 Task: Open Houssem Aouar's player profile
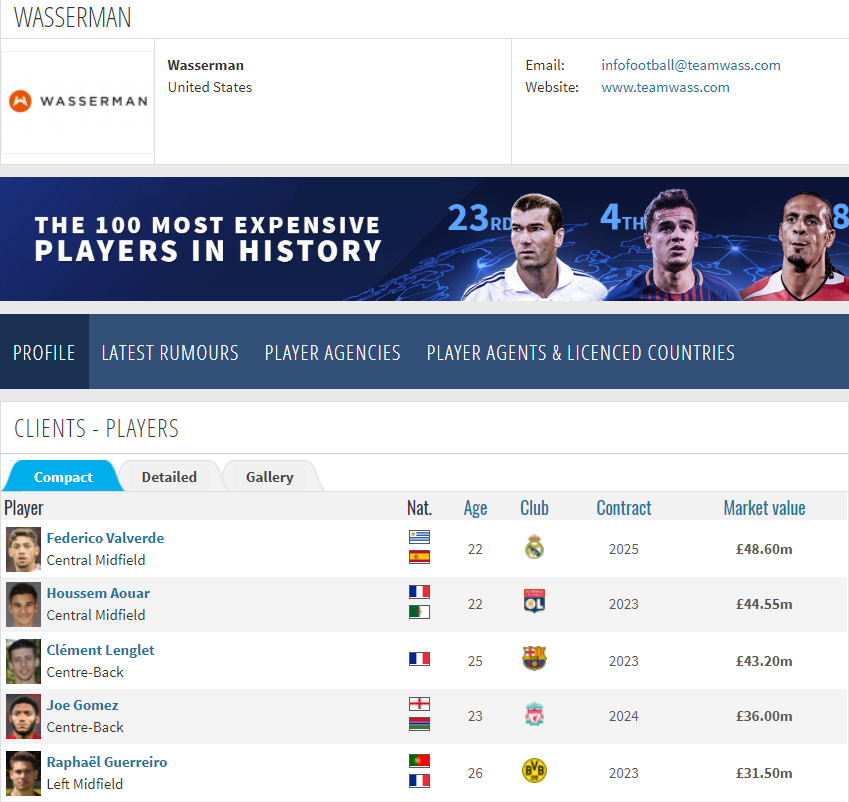pos(98,593)
